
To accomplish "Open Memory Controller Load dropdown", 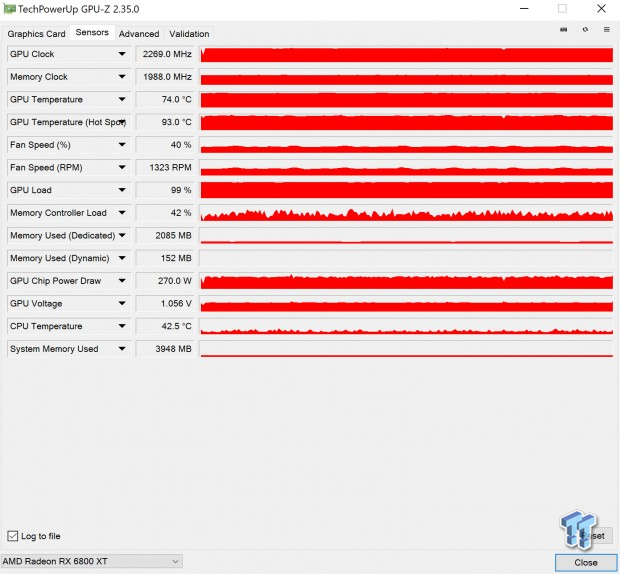I will coord(122,213).
